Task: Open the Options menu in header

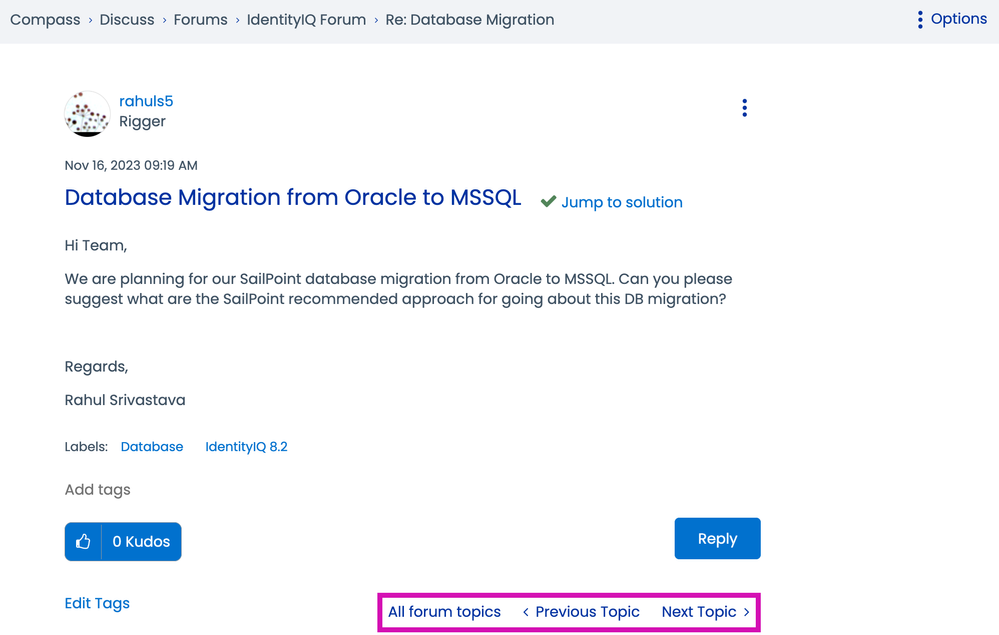Action: coord(952,19)
